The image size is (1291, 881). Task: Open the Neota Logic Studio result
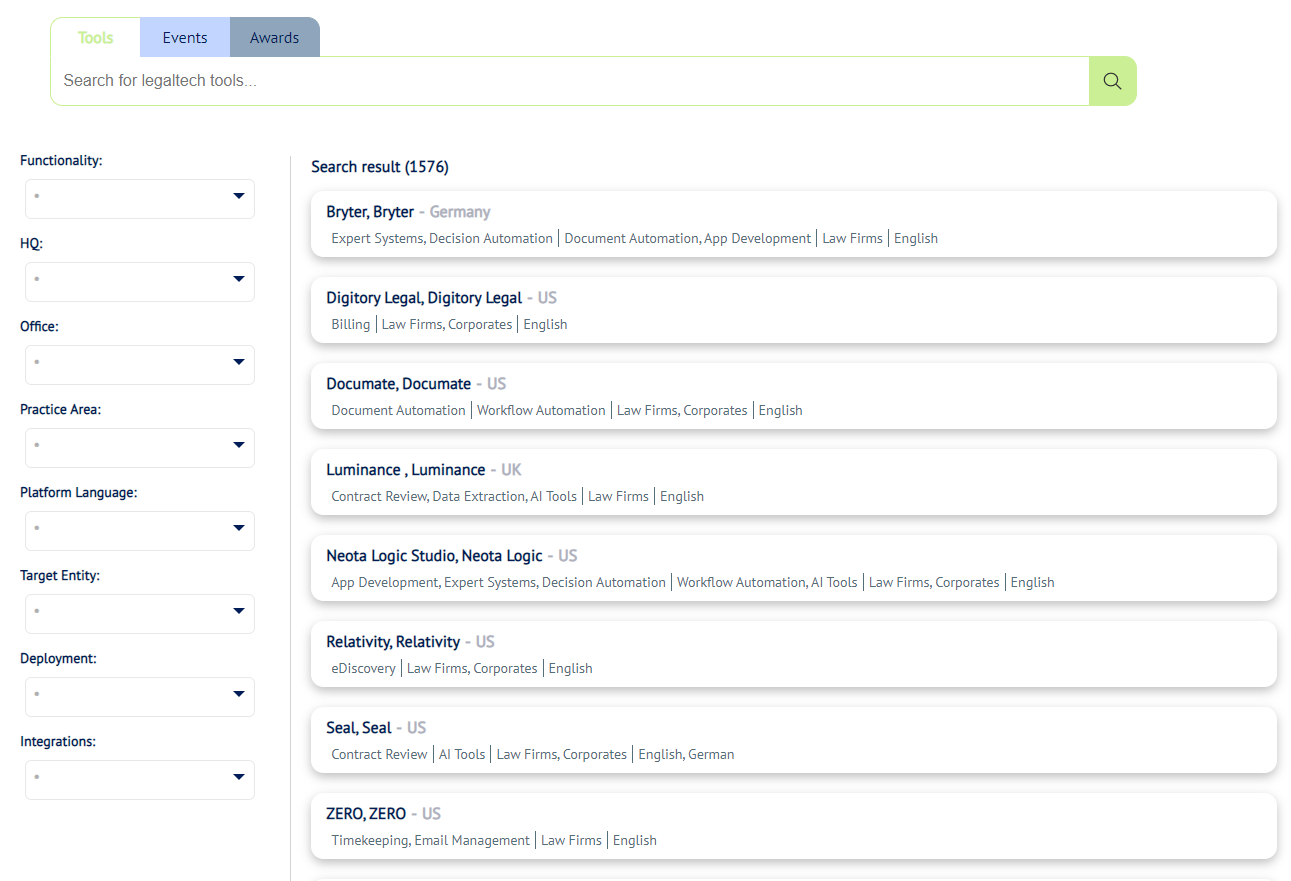[794, 568]
